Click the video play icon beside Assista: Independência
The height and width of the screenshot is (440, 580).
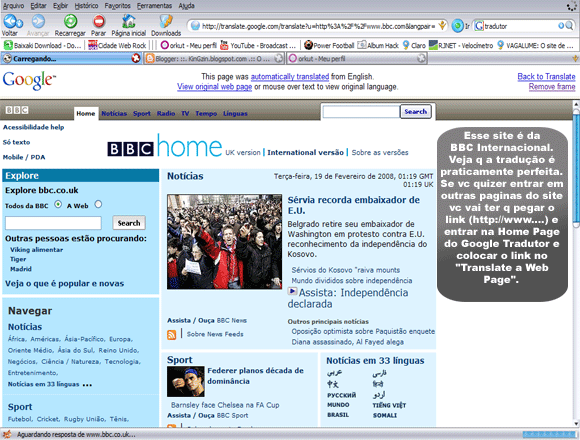292,291
